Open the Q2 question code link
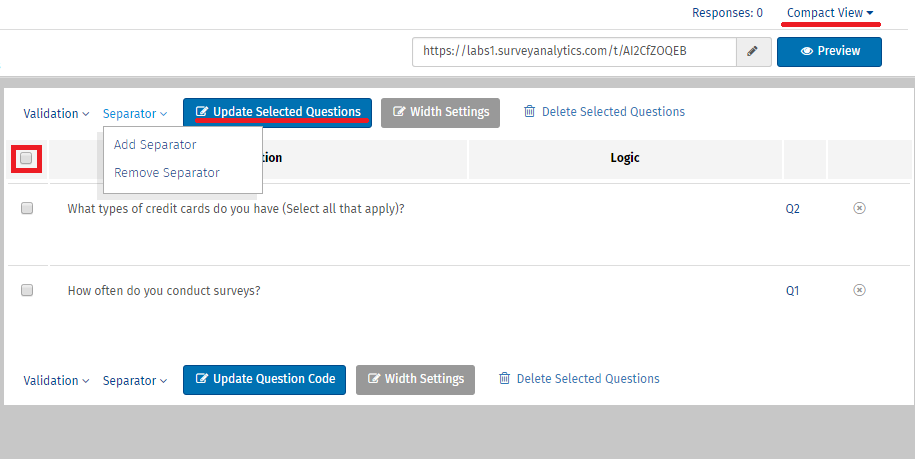Image resolution: width=915 pixels, height=459 pixels. [792, 209]
